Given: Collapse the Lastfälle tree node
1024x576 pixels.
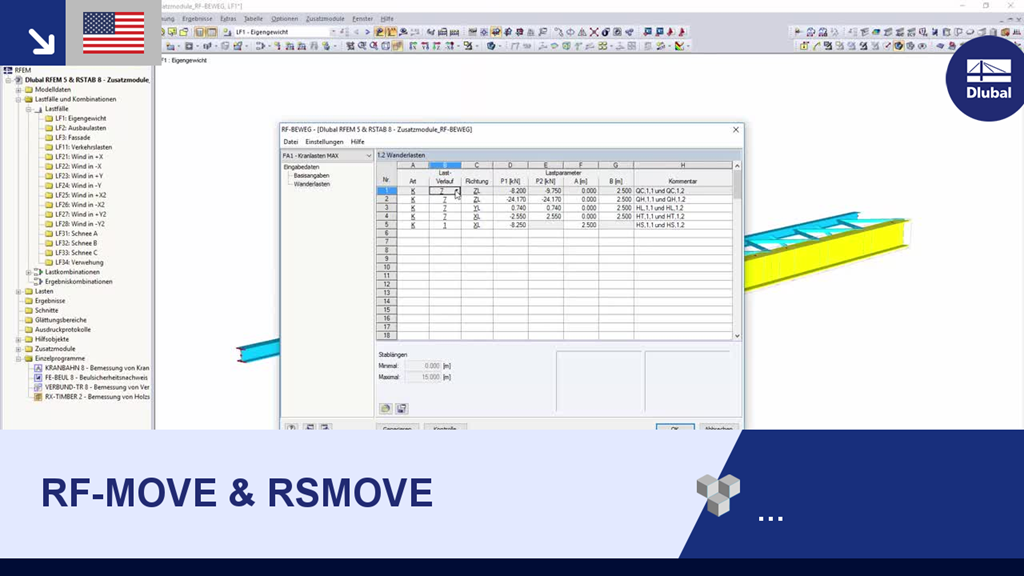Looking at the screenshot, I should pyautogui.click(x=29, y=109).
